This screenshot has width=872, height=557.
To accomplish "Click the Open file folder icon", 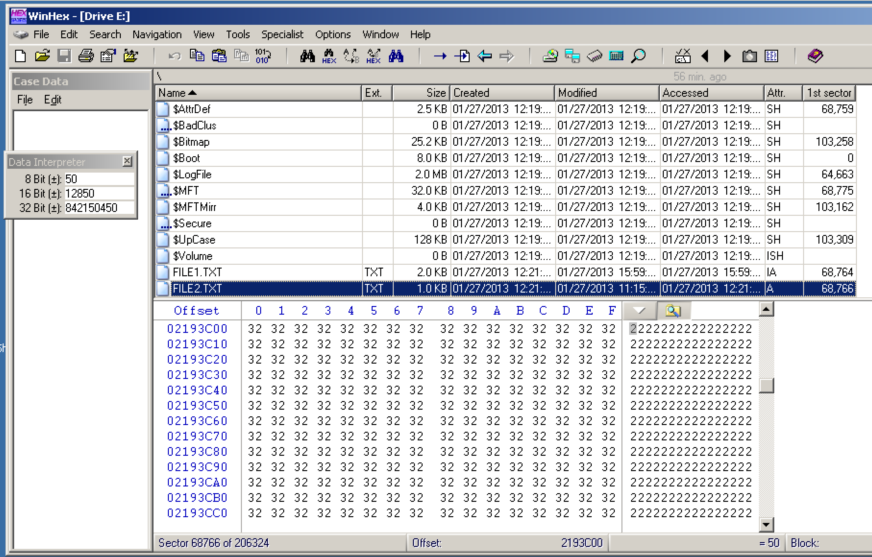I will pyautogui.click(x=42, y=56).
